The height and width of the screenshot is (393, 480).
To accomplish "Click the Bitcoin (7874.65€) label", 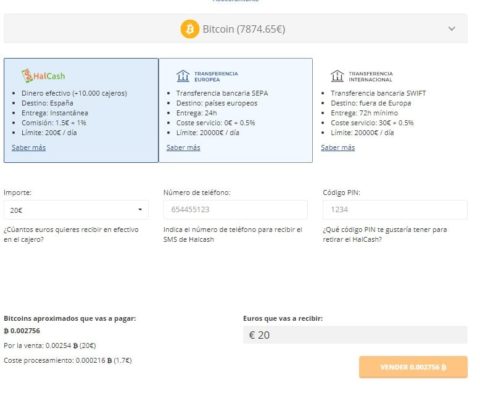I will [x=244, y=29].
